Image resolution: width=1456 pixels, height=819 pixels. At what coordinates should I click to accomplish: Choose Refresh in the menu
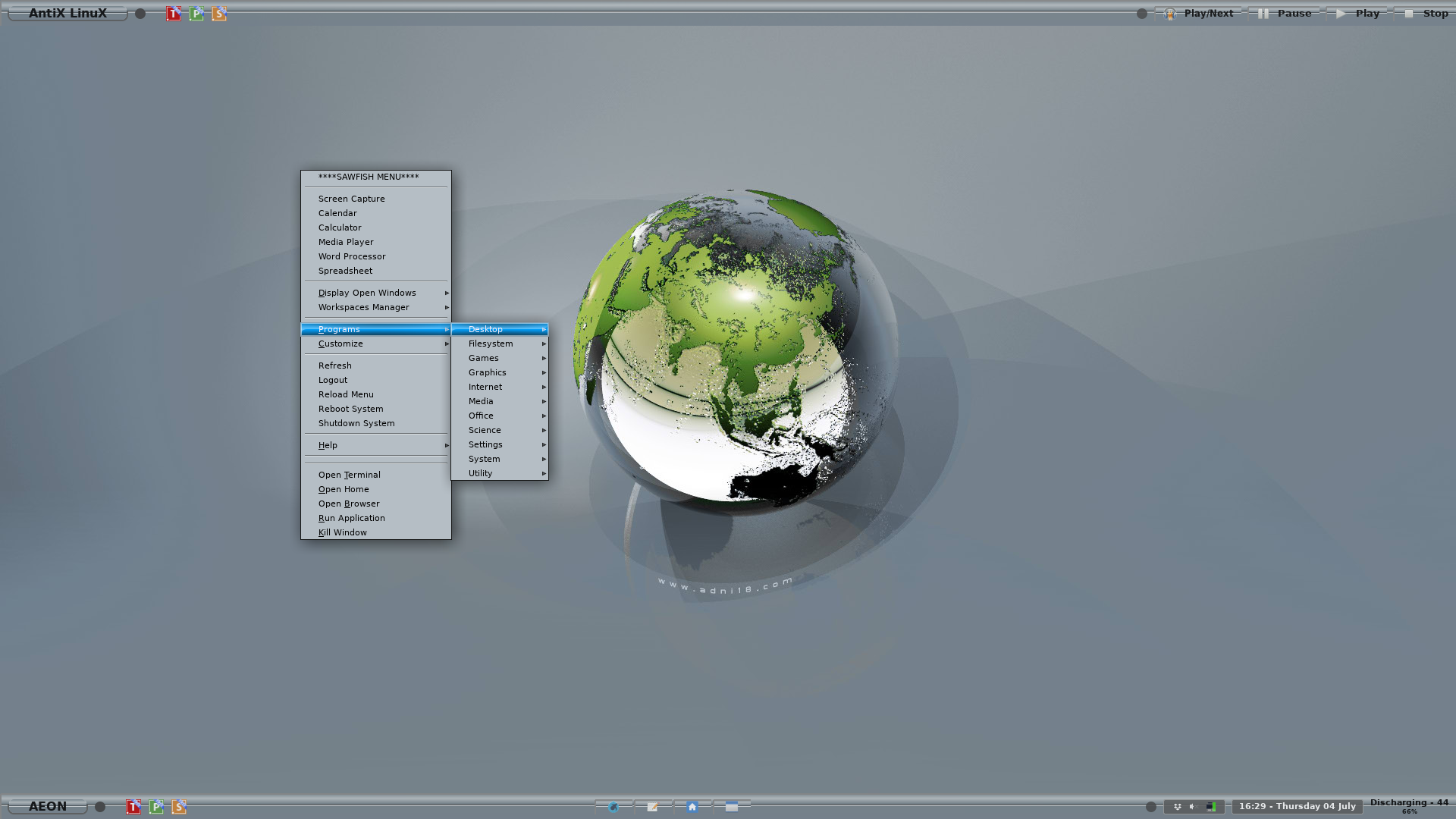pos(376,366)
